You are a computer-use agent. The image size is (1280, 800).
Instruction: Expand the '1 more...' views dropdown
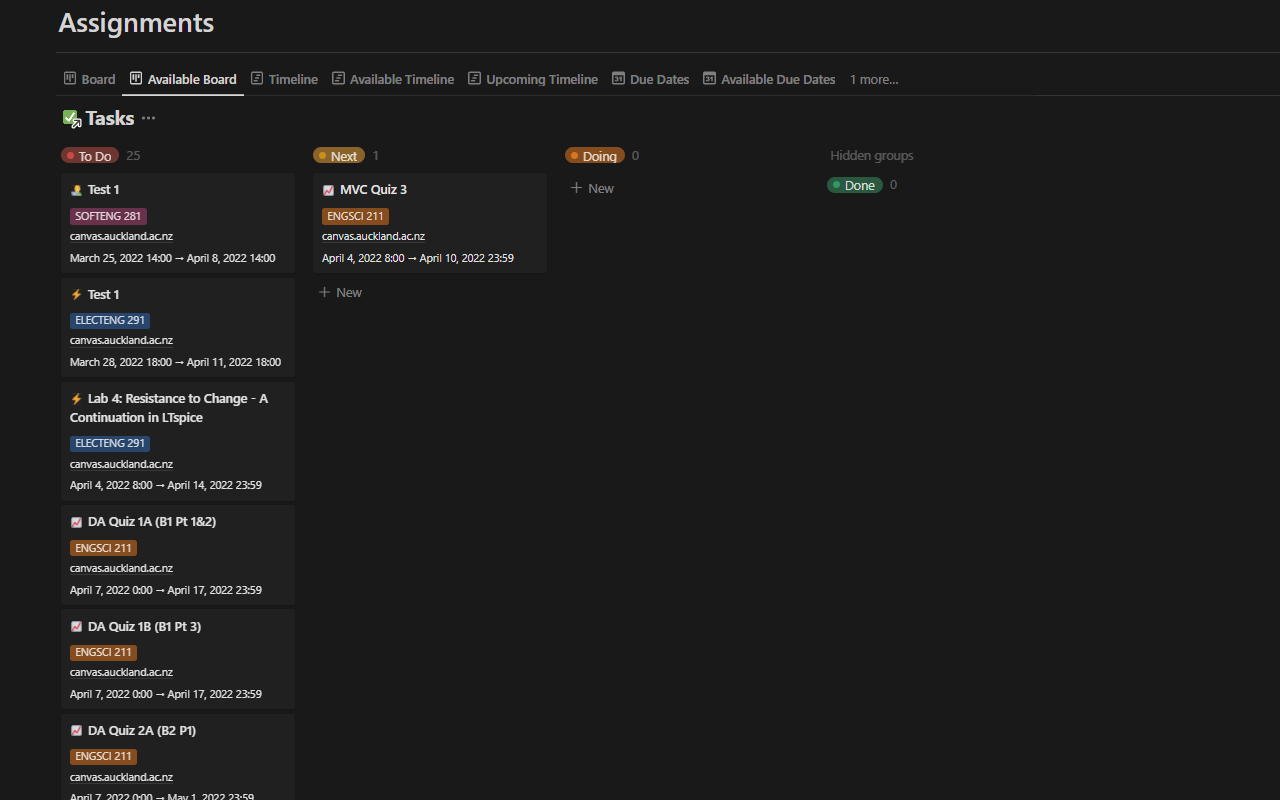click(x=874, y=79)
